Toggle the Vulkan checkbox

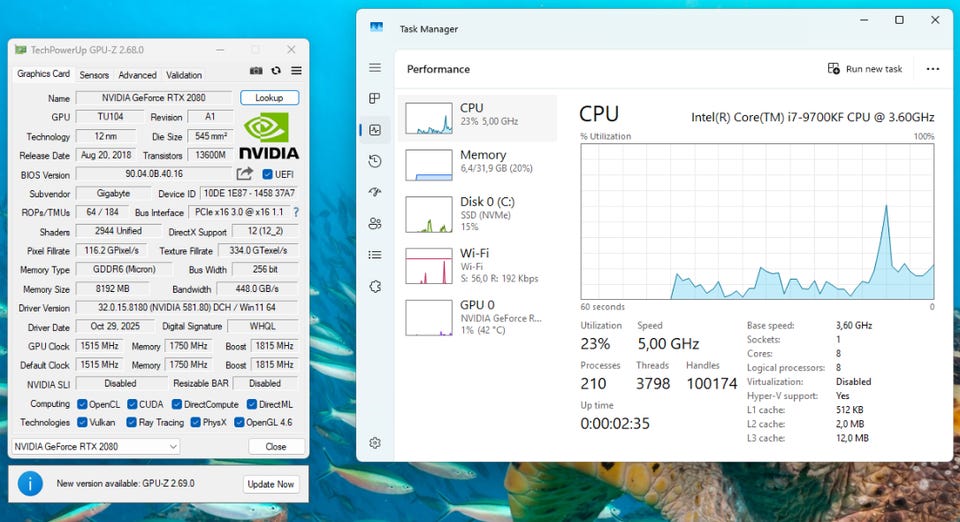pyautogui.click(x=82, y=422)
